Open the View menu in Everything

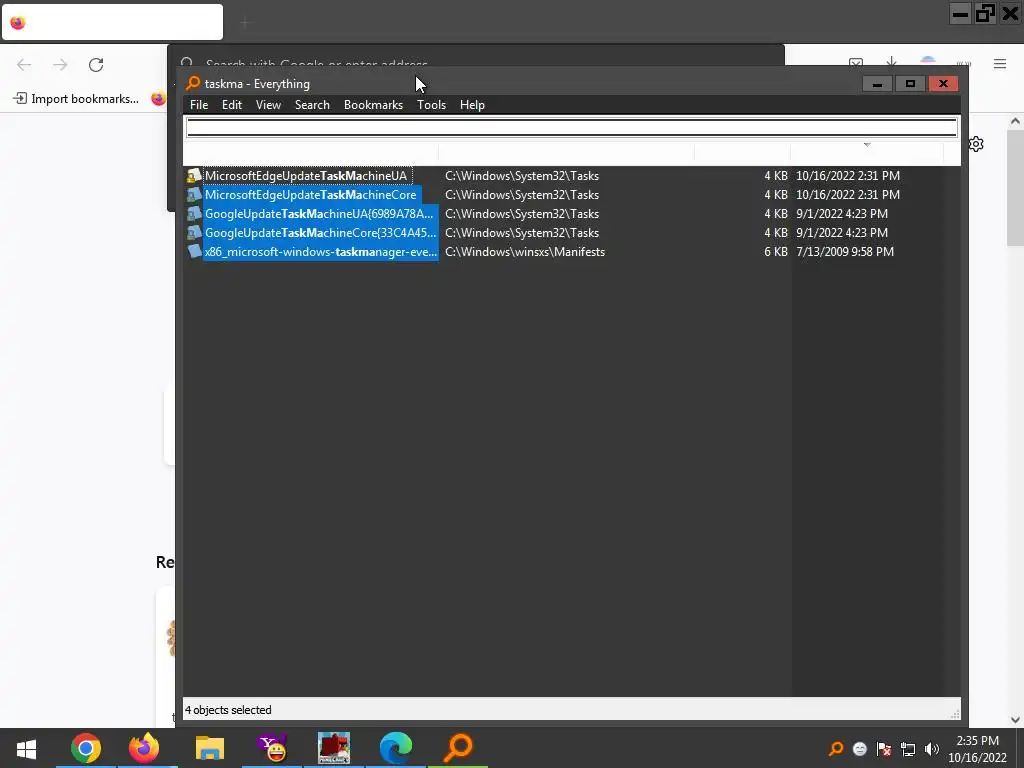pyautogui.click(x=268, y=104)
